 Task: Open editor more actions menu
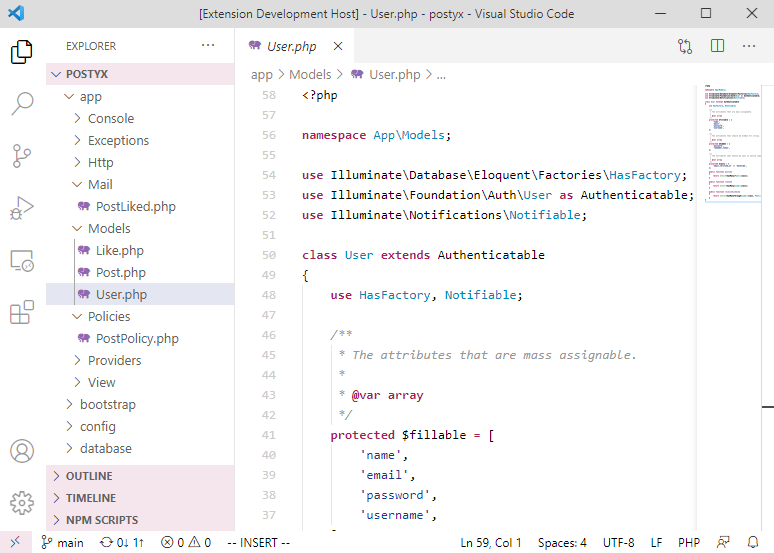point(749,46)
